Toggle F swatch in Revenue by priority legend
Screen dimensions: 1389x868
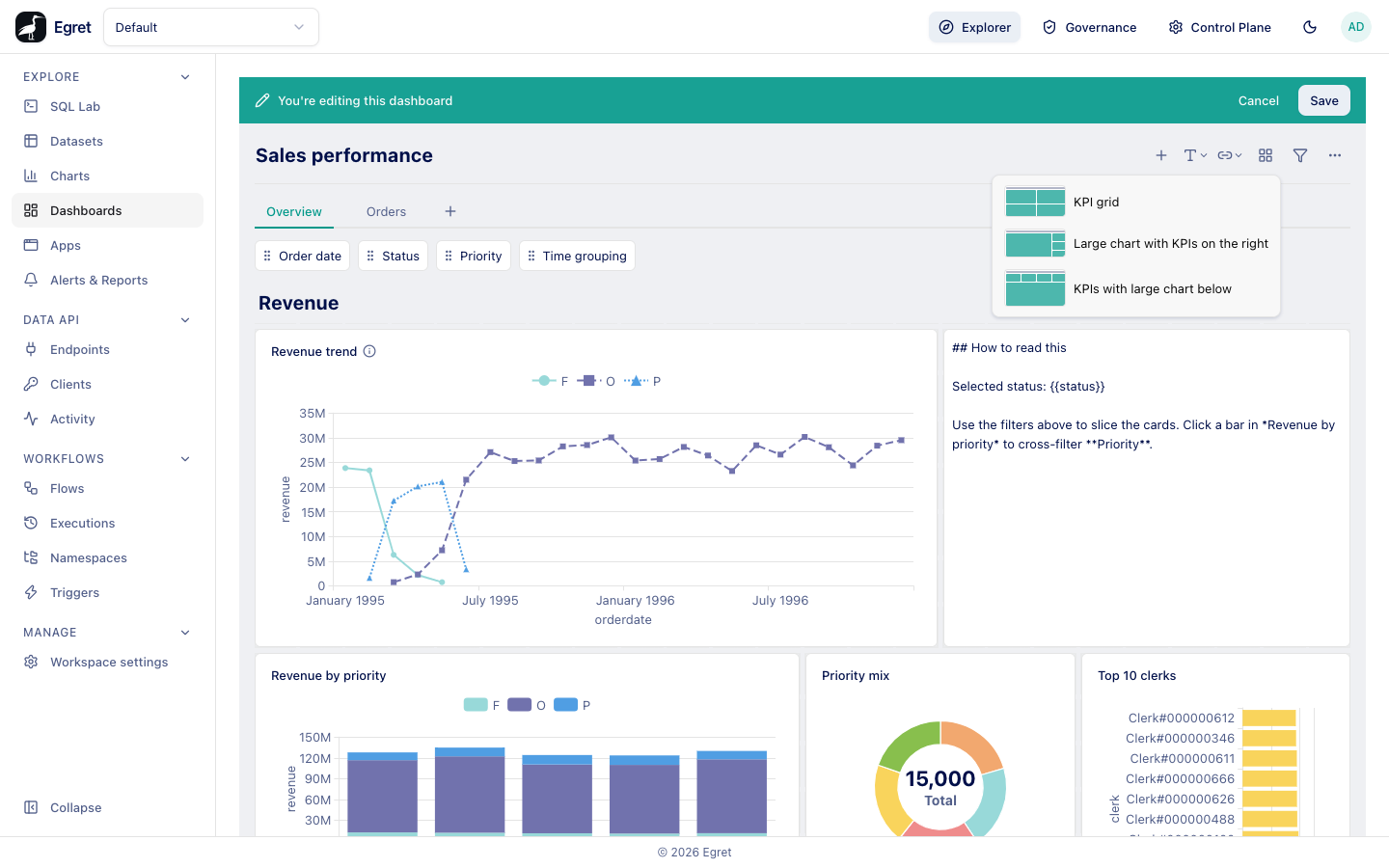point(476,705)
